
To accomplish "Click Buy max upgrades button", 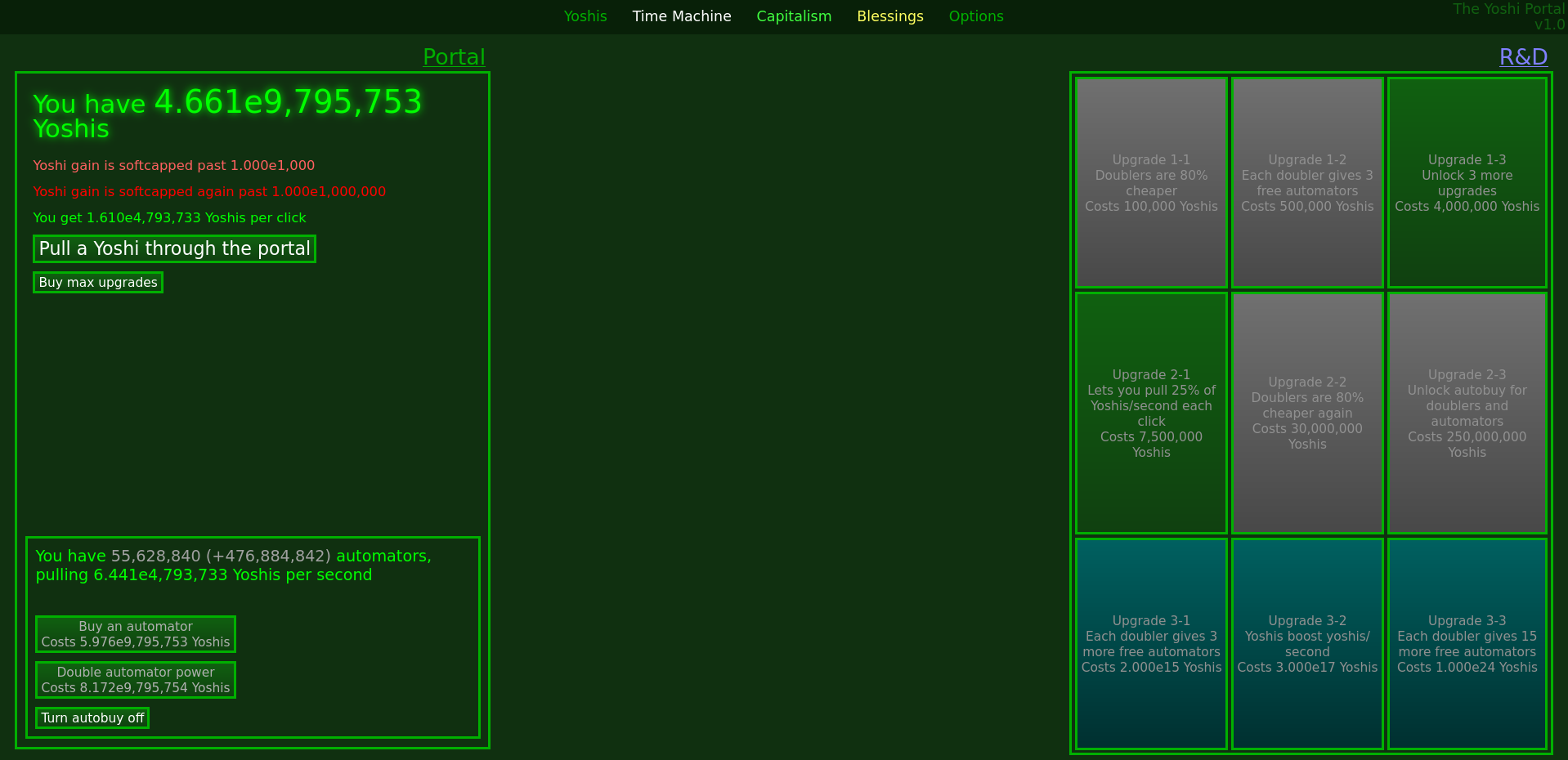I will coord(98,282).
